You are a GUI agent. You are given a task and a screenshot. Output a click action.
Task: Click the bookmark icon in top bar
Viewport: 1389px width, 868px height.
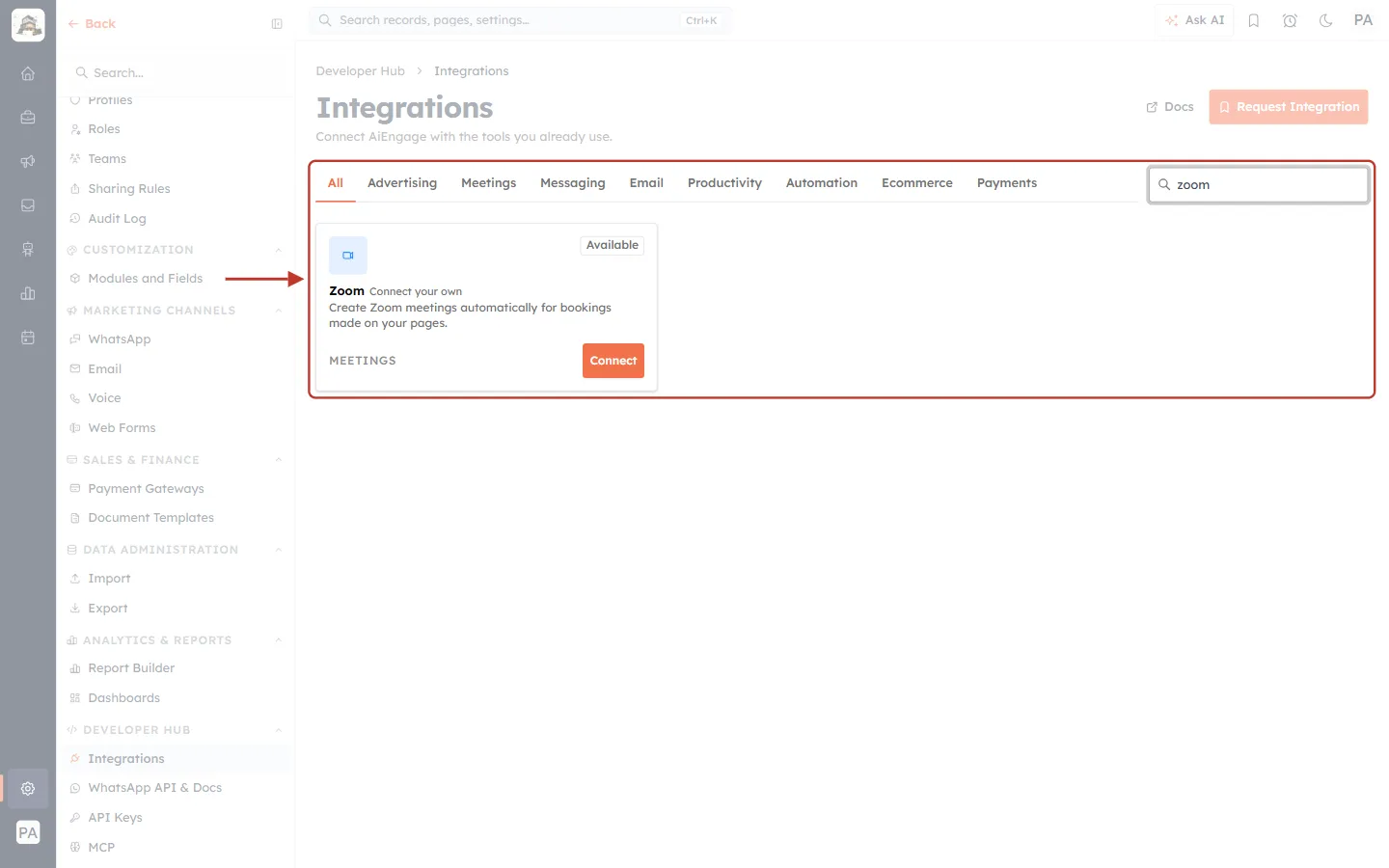(1254, 20)
